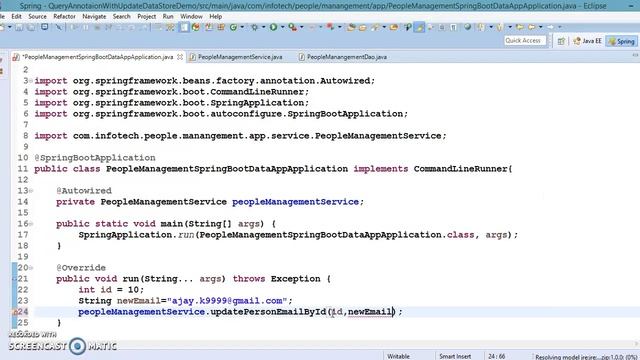The height and width of the screenshot is (360, 640).
Task: Click the Last Edit Location icon
Action: (x=520, y=27)
